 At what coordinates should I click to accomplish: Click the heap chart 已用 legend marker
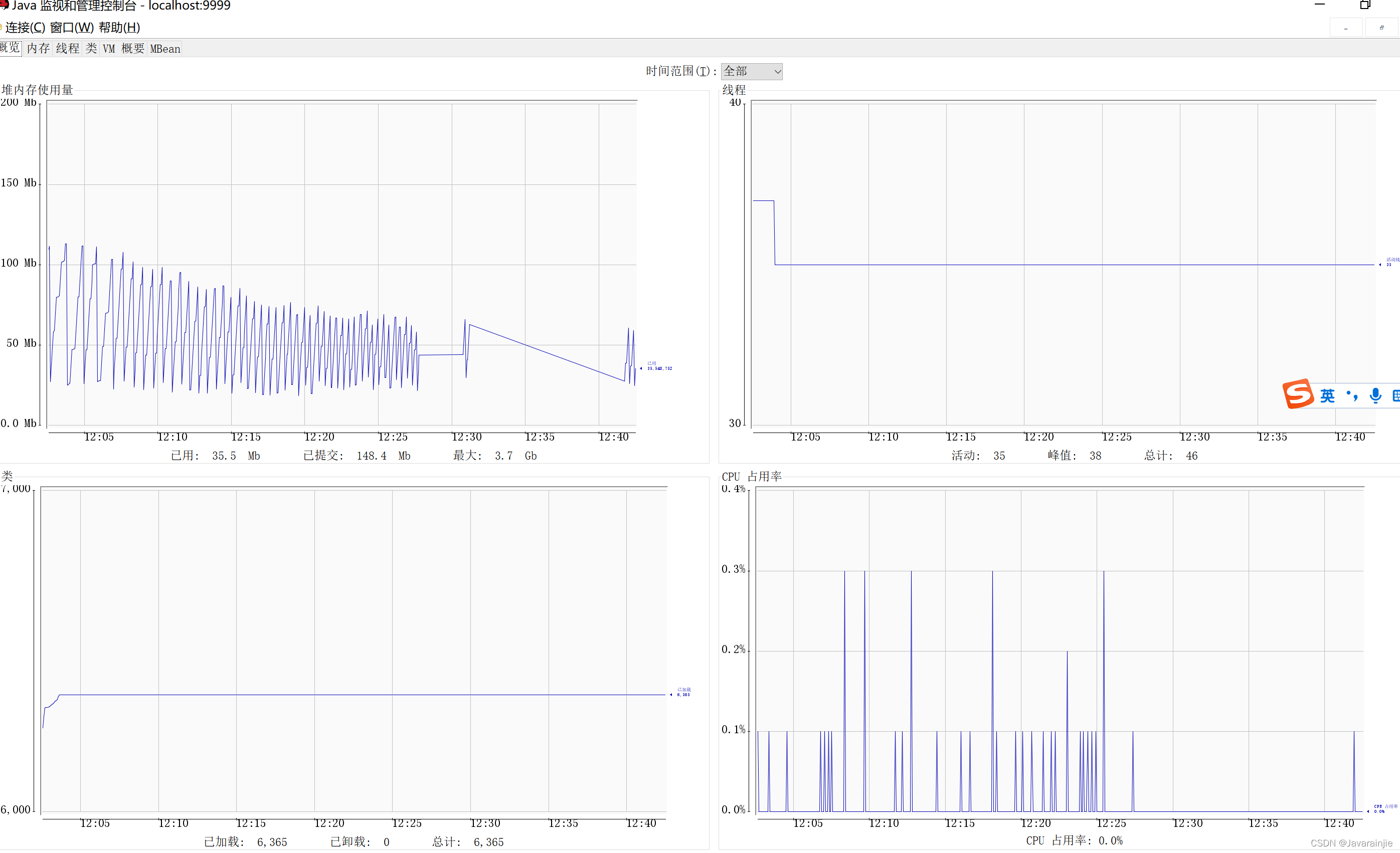pos(656,366)
